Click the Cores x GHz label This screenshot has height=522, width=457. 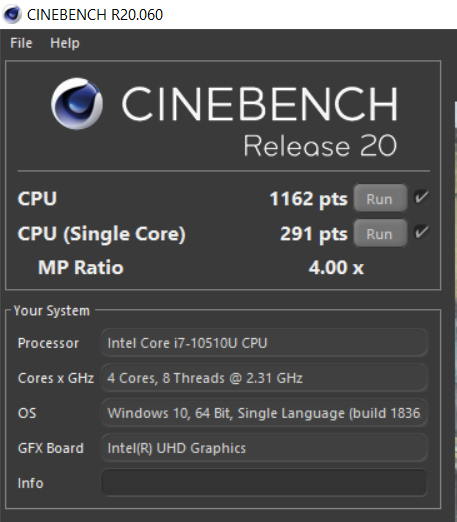click(x=56, y=378)
